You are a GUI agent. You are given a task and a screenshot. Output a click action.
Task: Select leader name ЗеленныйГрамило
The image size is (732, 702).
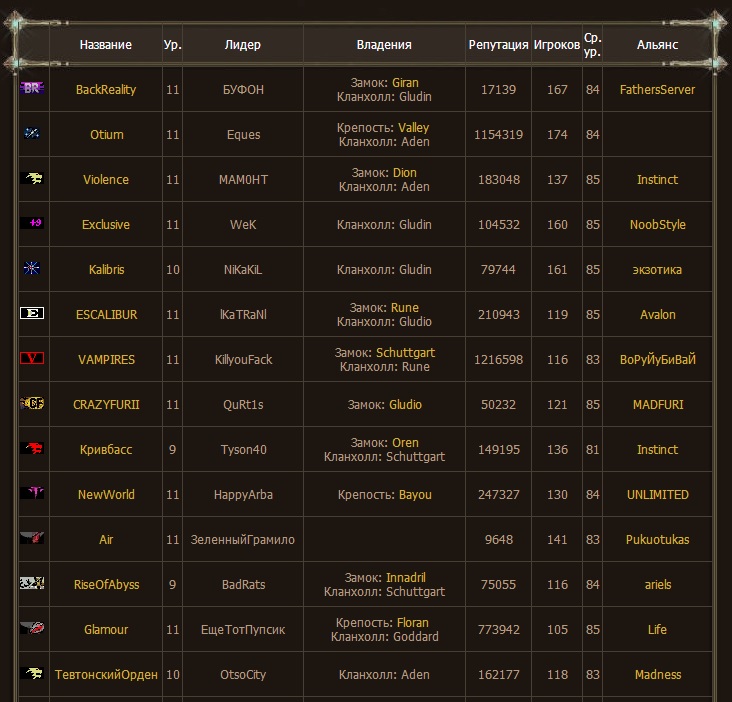tap(243, 540)
